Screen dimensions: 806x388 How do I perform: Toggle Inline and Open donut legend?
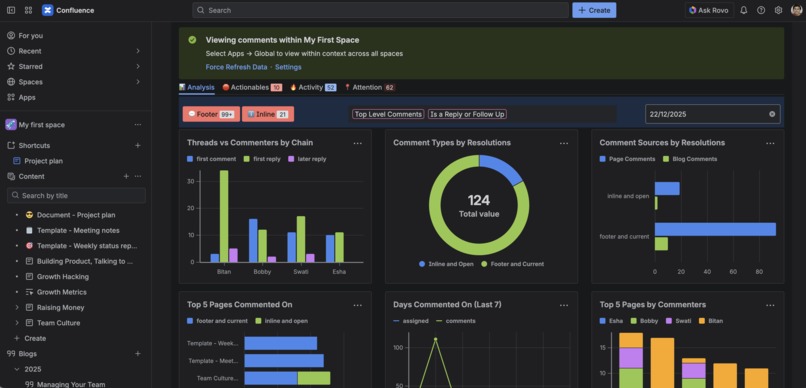446,264
